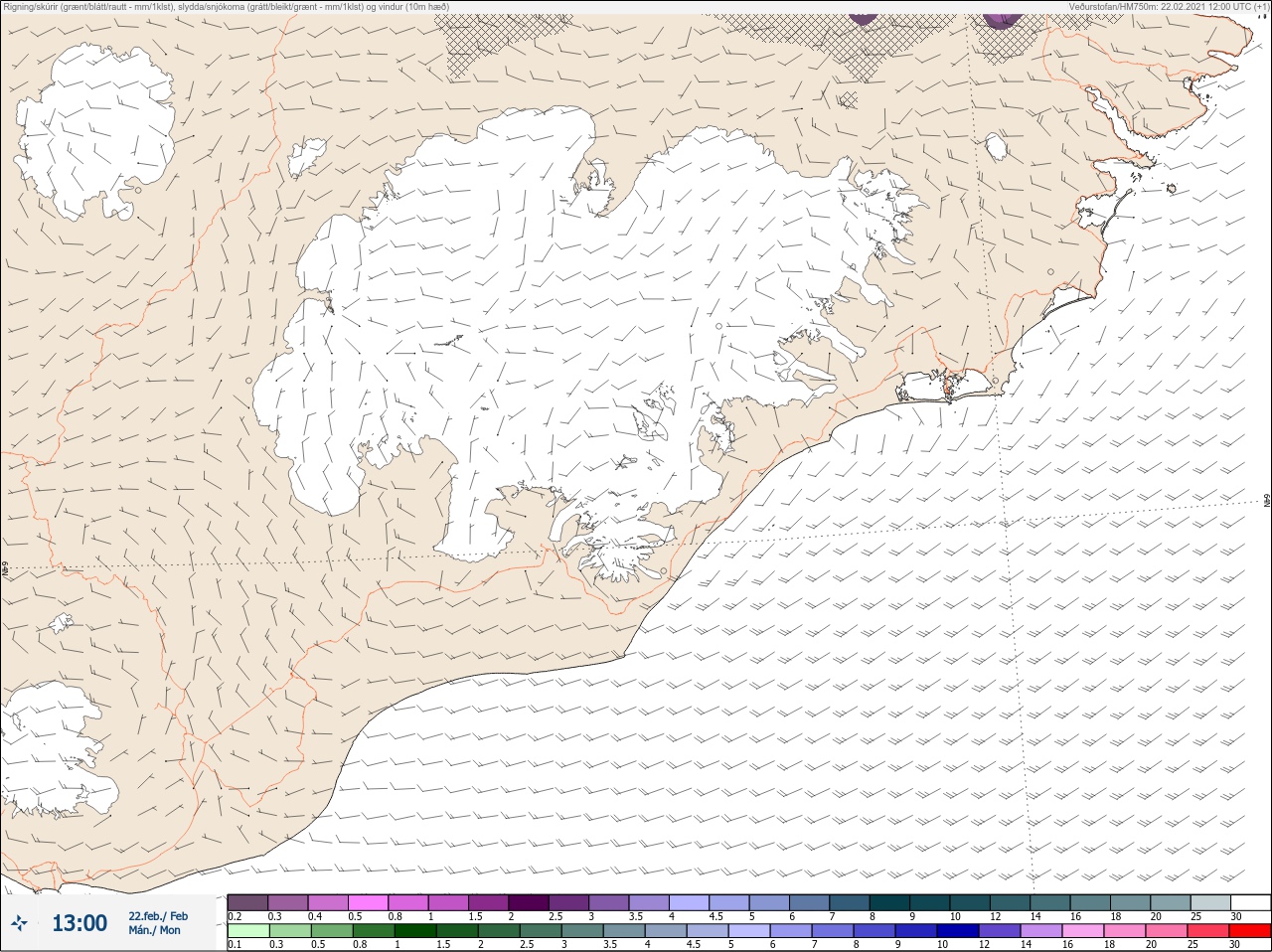Select the bright red 30 swatch in the lower legend
The height and width of the screenshot is (952, 1272).
[1250, 931]
